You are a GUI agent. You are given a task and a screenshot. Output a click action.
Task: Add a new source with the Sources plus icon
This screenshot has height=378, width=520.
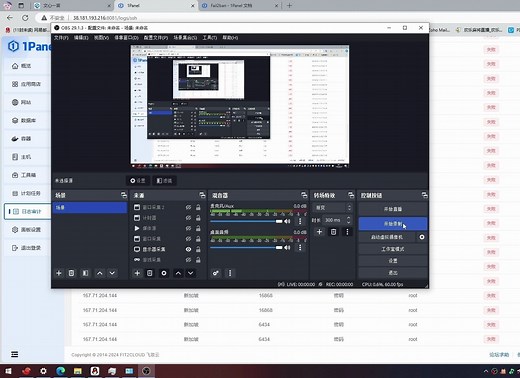137,273
